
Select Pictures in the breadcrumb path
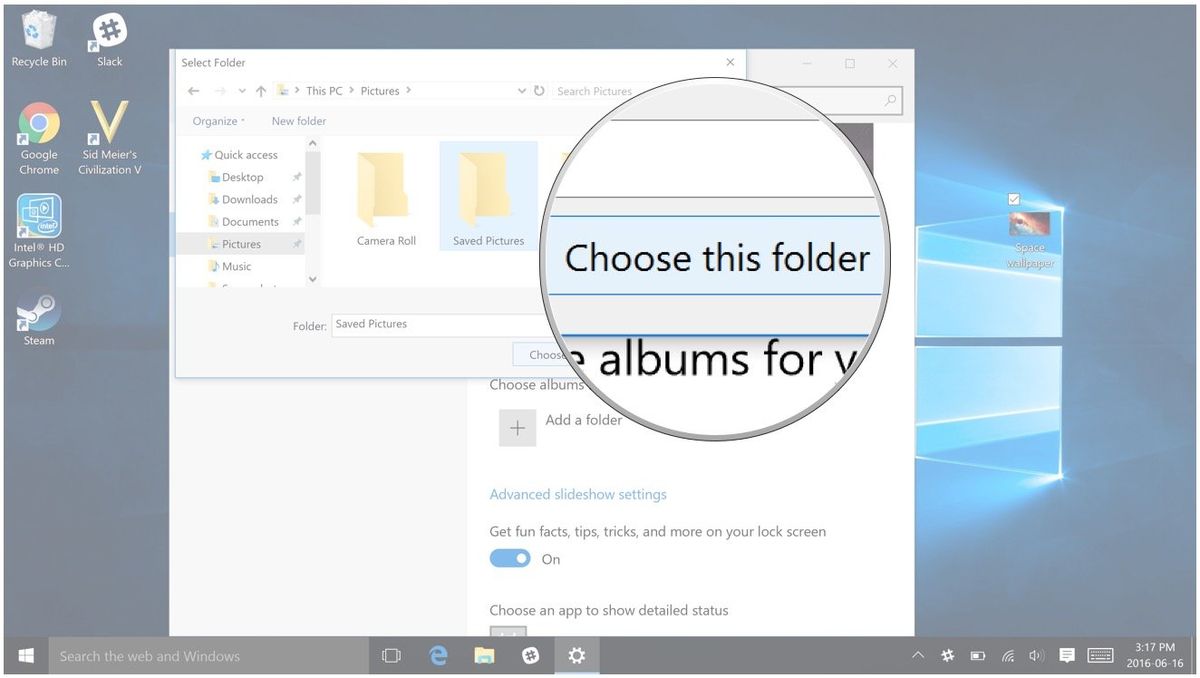pyautogui.click(x=381, y=90)
